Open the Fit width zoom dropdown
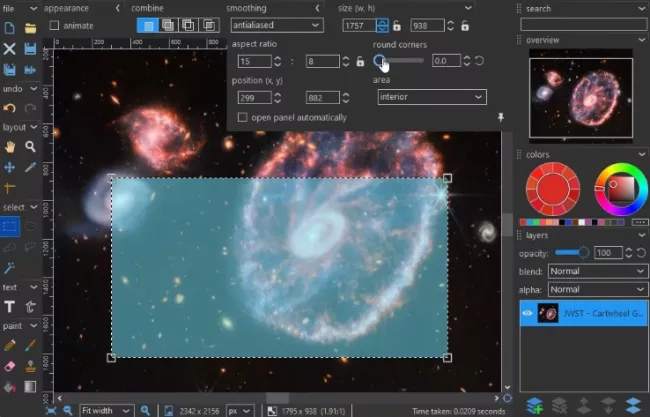This screenshot has height=417, width=650. coord(106,410)
